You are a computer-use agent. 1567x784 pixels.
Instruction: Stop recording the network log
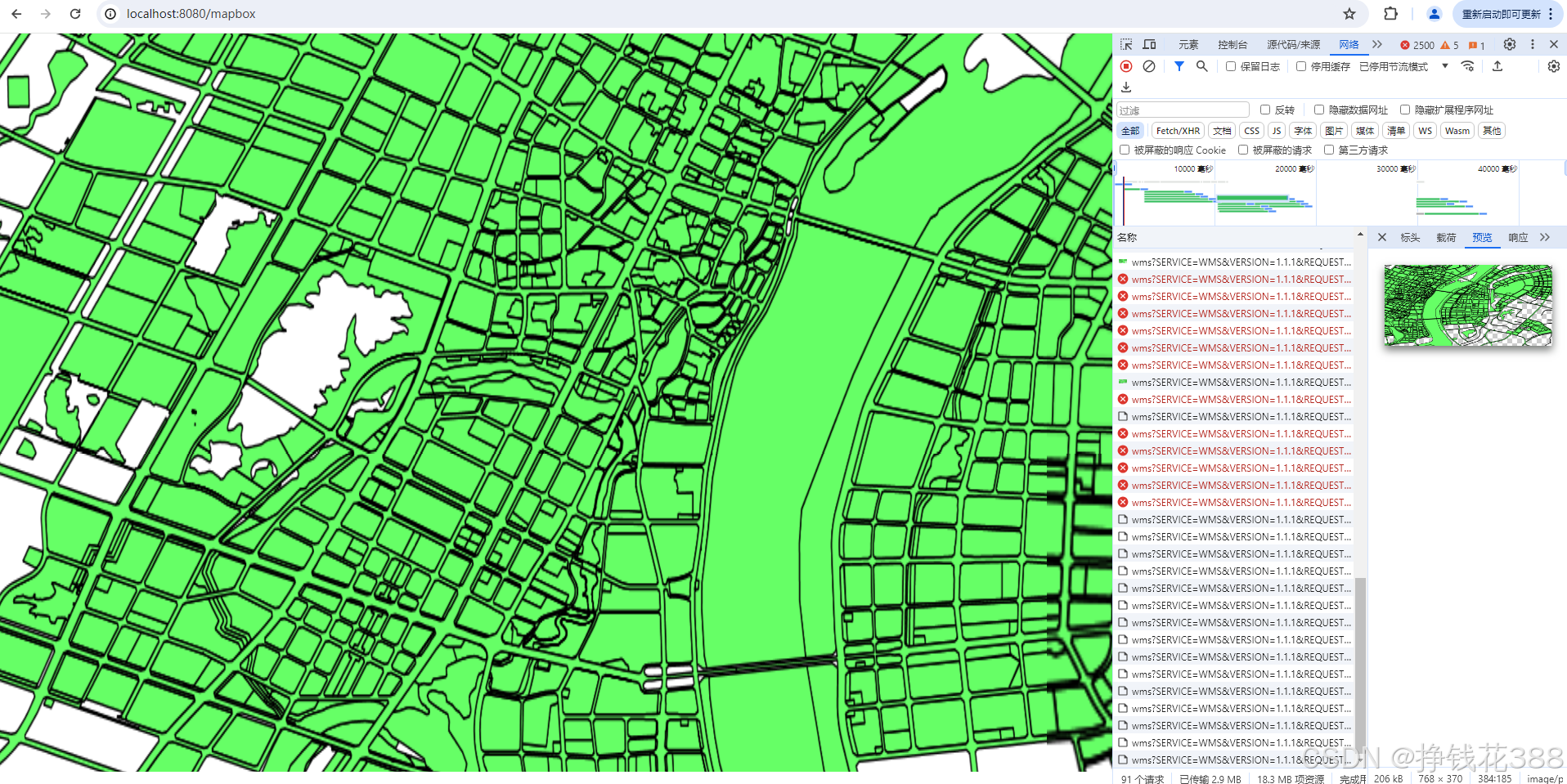(x=1126, y=66)
